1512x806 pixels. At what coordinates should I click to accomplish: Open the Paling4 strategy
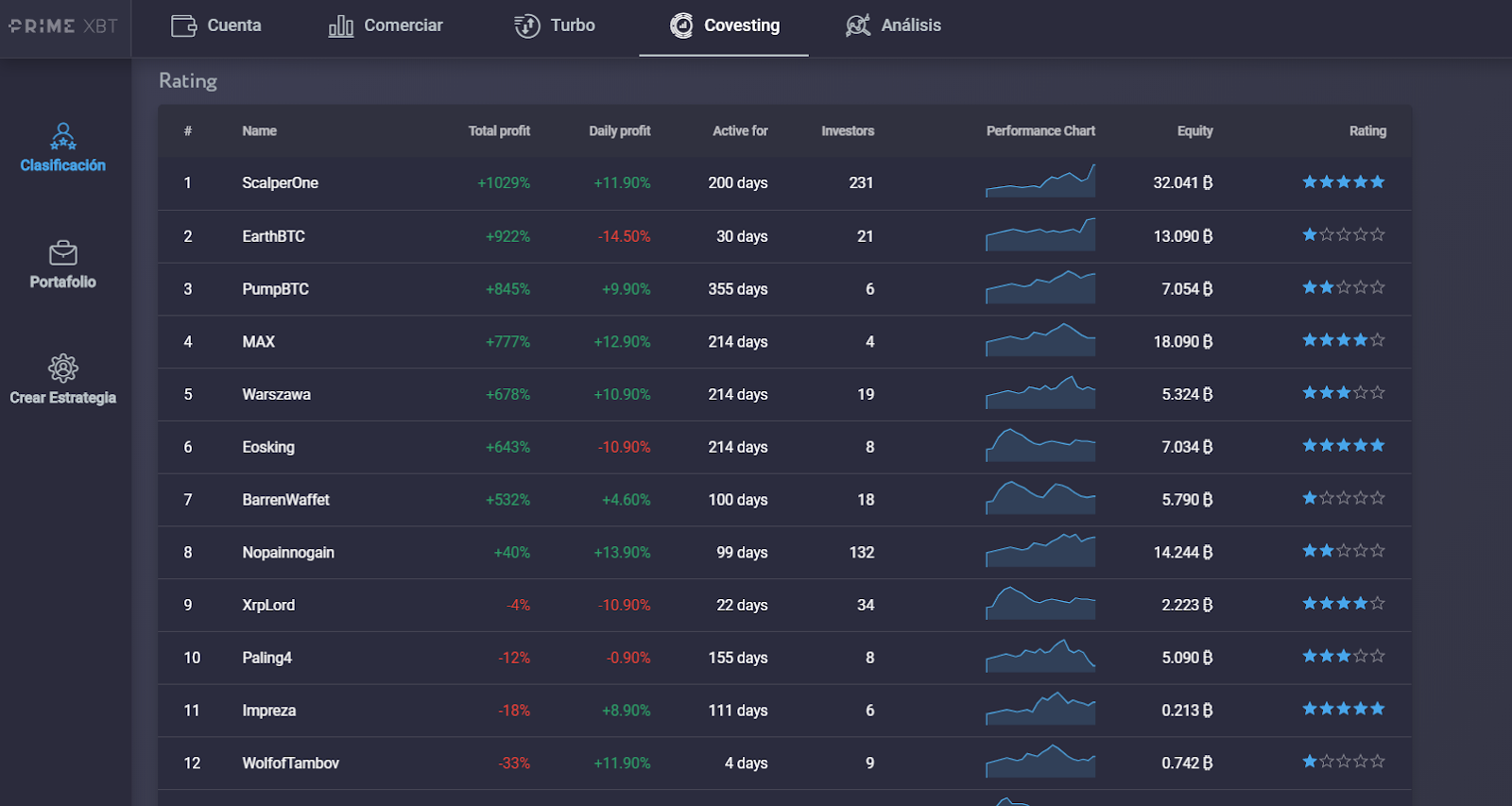266,658
